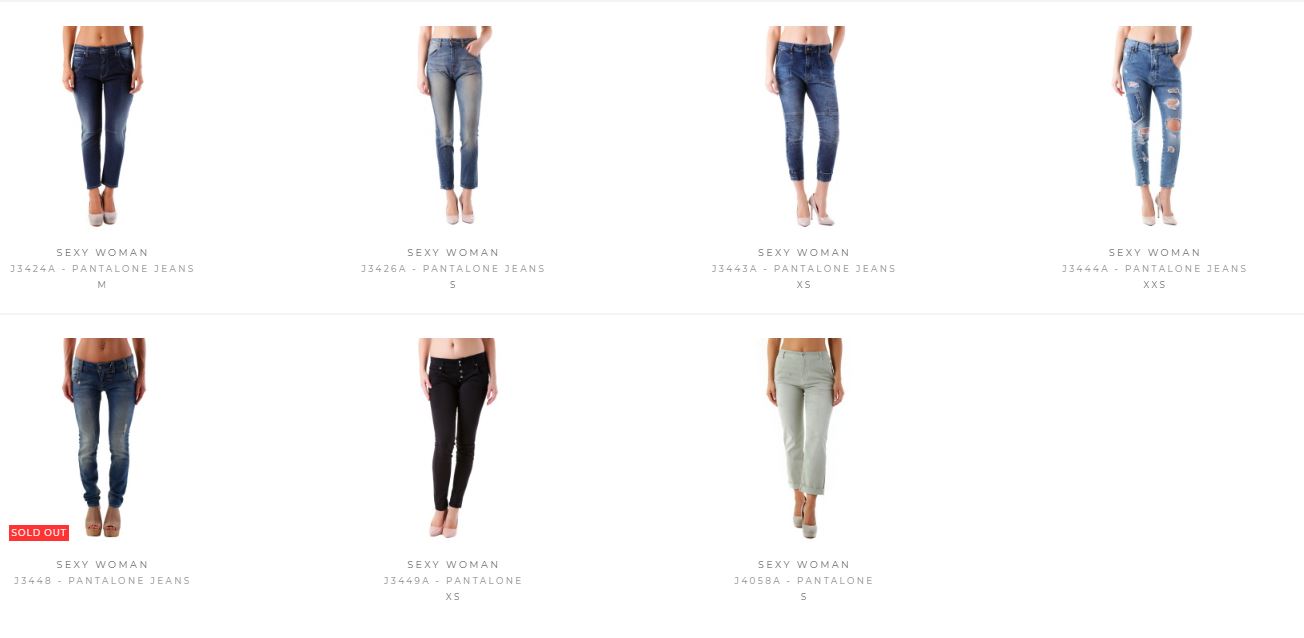The image size is (1304, 638).
Task: Open the light green J4058A pants image
Action: click(x=804, y=438)
